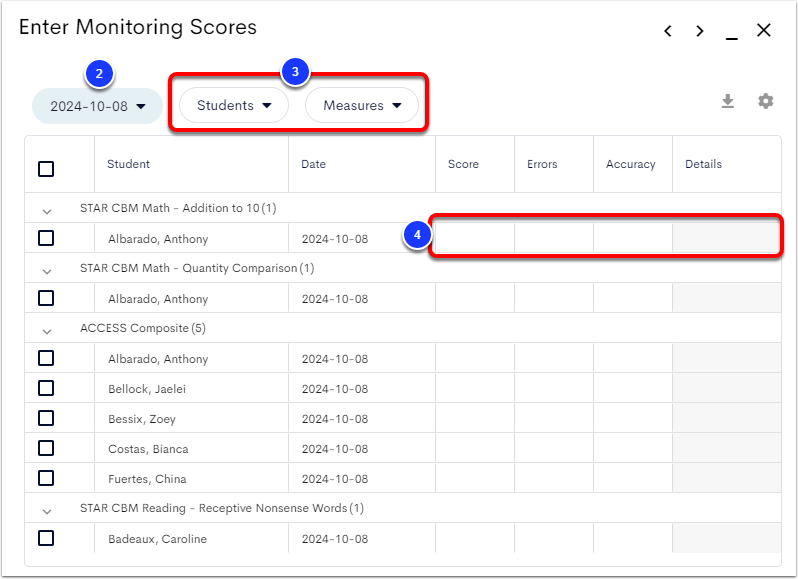Click Score cell for Badeaux, Caroline
798x579 pixels.
[475, 538]
